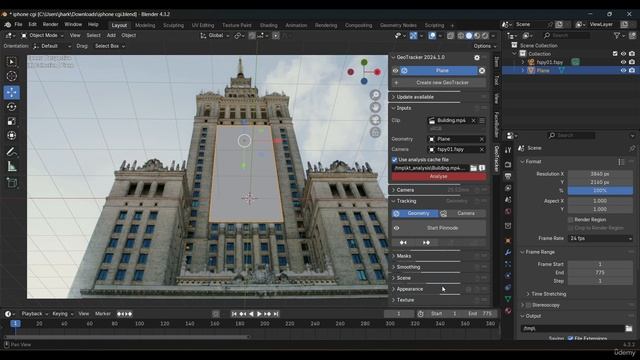
Task: Select the Measure tool
Action: (x=11, y=167)
